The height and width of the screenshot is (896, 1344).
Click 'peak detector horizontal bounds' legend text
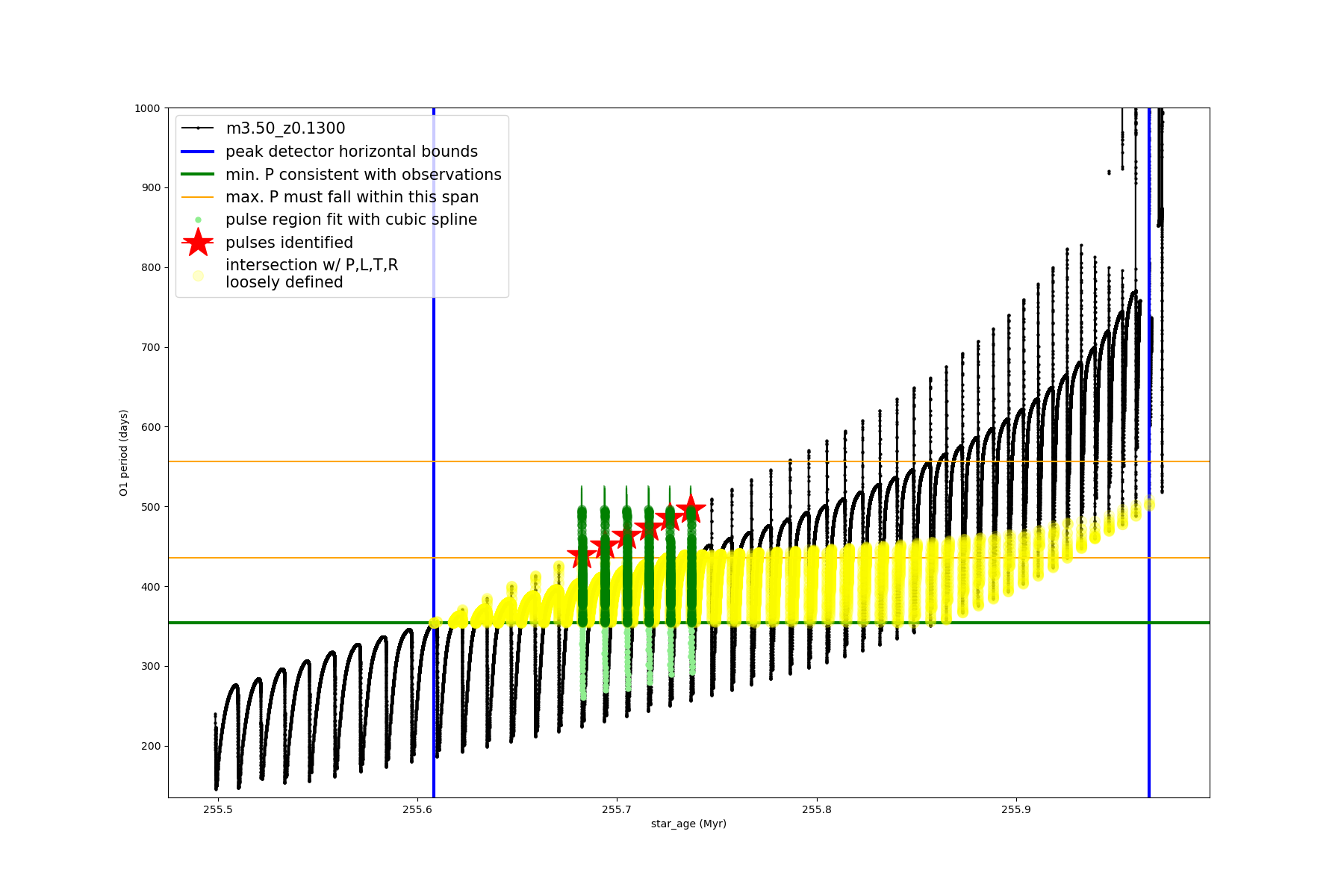click(x=352, y=152)
